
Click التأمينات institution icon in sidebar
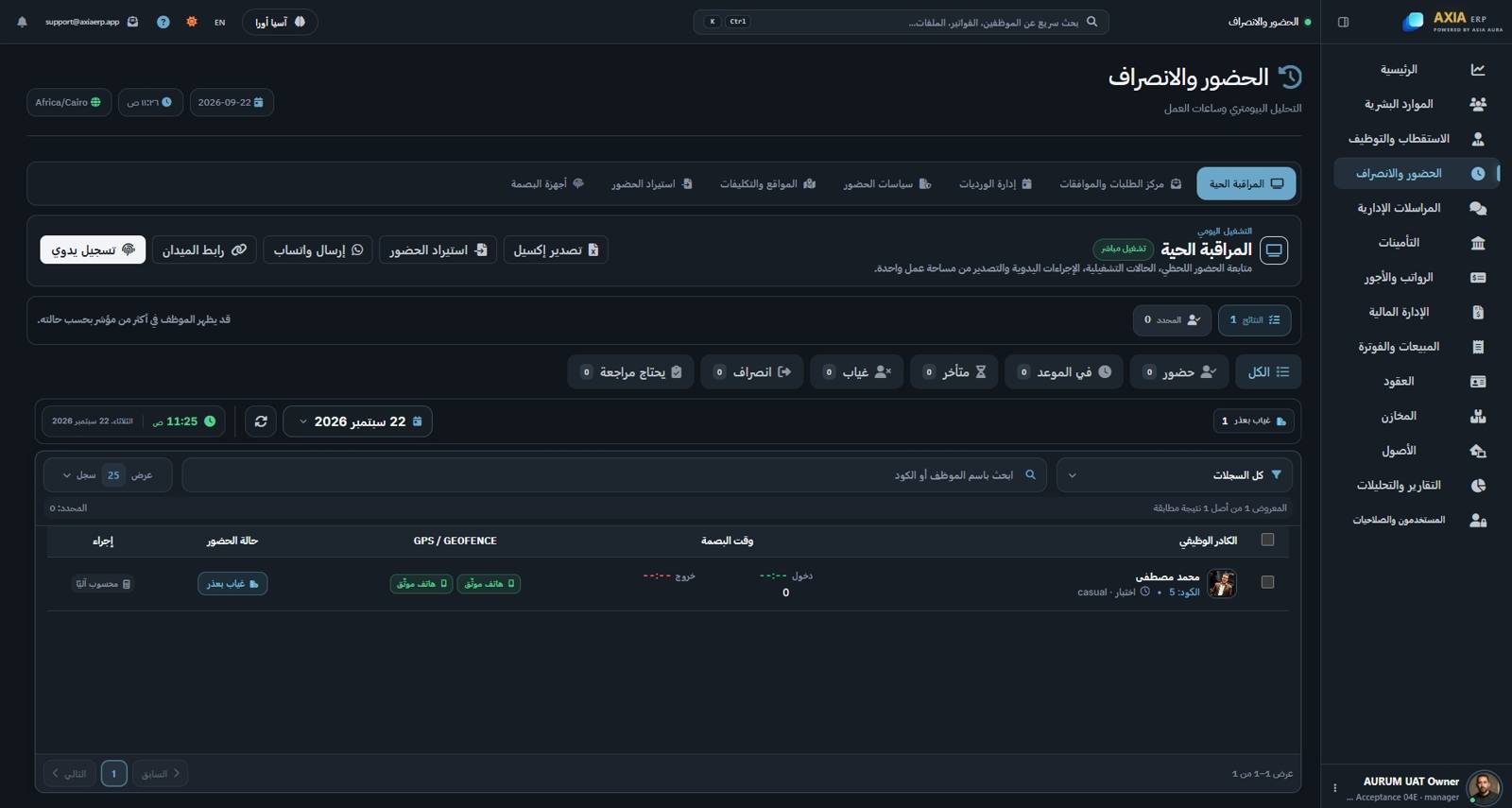pyautogui.click(x=1478, y=243)
